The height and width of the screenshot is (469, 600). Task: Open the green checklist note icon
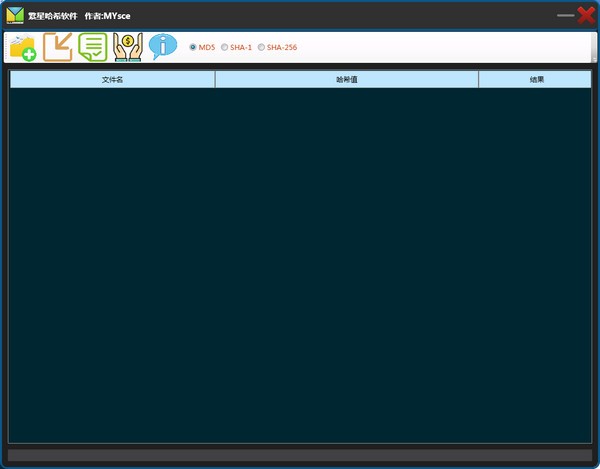pyautogui.click(x=93, y=47)
